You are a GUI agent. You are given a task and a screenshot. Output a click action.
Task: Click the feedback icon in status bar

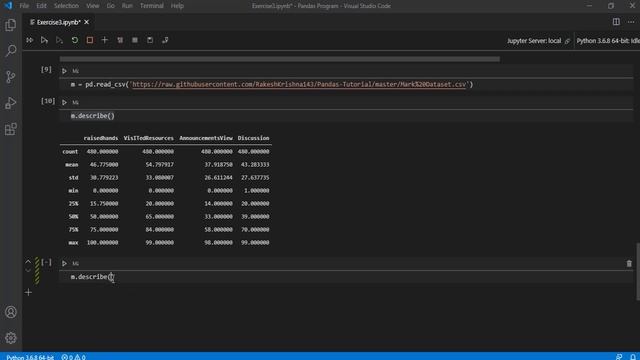coord(619,357)
